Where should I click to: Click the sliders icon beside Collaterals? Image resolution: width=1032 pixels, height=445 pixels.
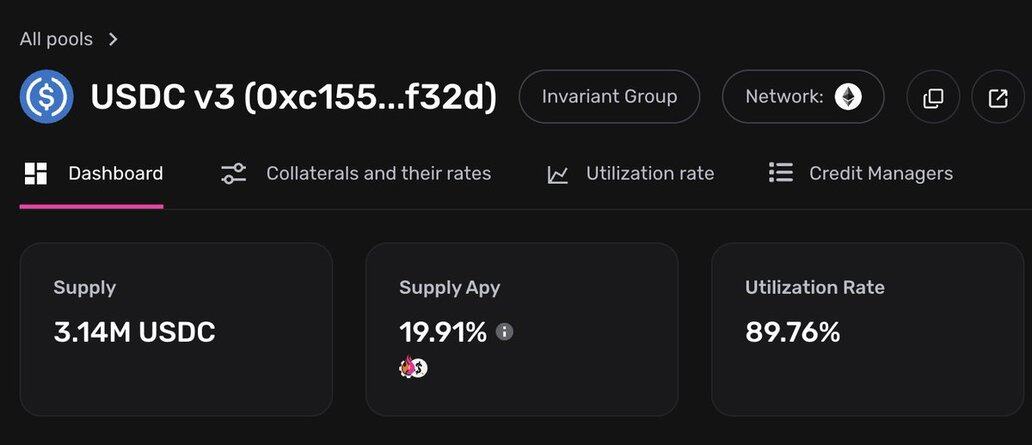tap(234, 174)
